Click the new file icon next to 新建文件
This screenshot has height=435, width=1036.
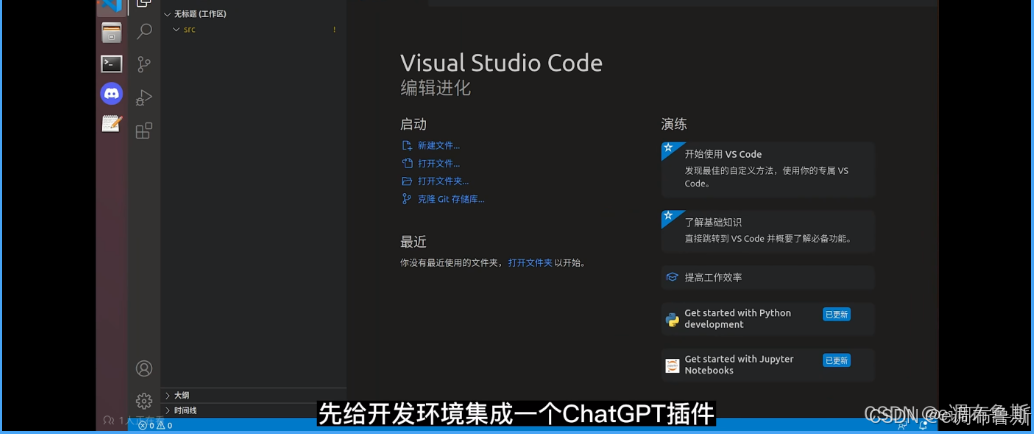tap(407, 145)
